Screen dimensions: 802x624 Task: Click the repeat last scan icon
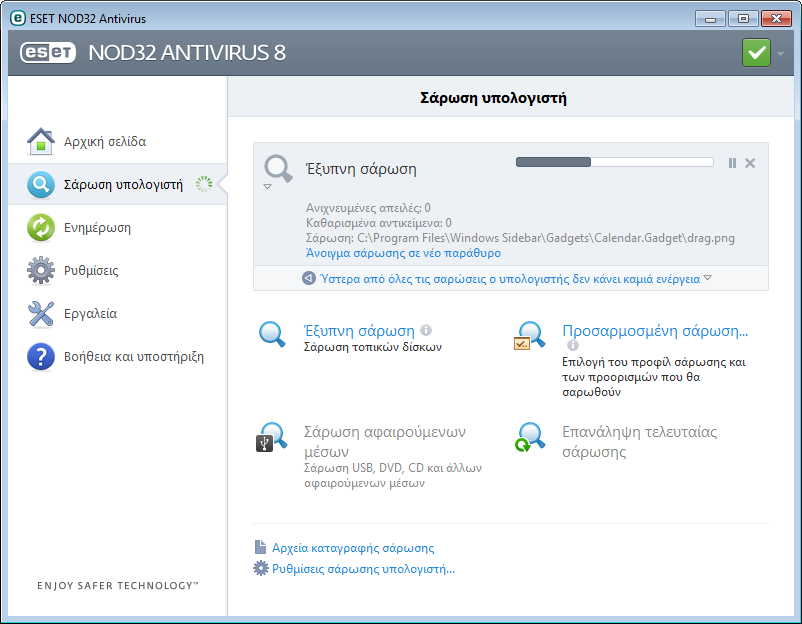(x=529, y=437)
